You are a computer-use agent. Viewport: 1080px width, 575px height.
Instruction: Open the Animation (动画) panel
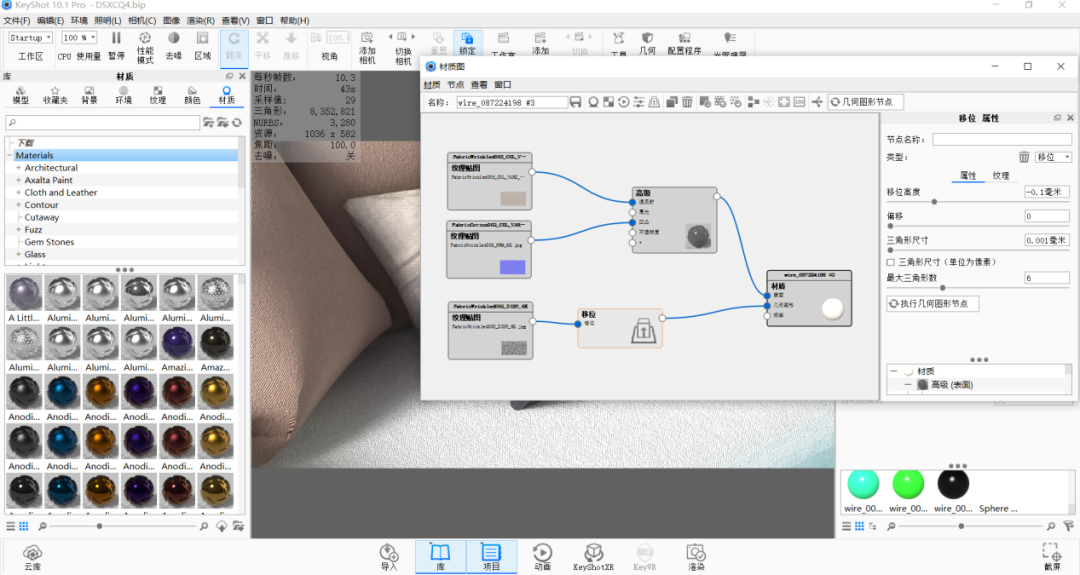[542, 557]
